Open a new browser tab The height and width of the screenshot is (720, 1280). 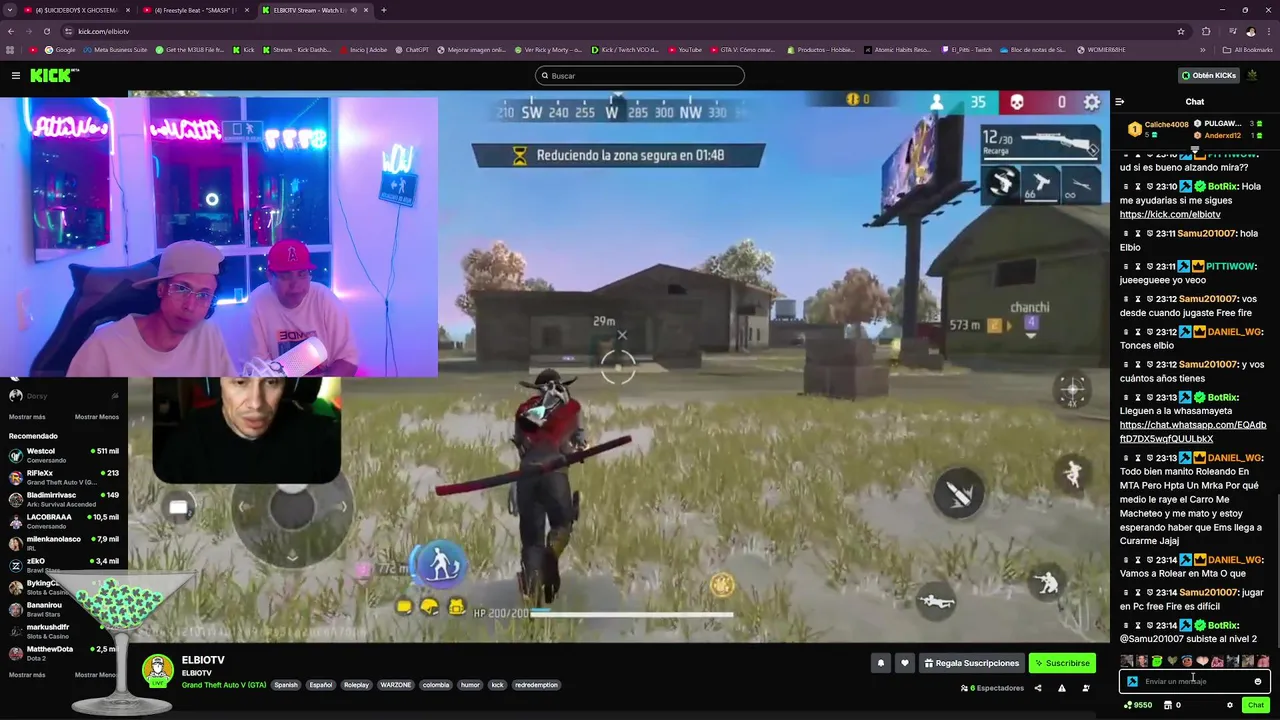click(x=384, y=10)
